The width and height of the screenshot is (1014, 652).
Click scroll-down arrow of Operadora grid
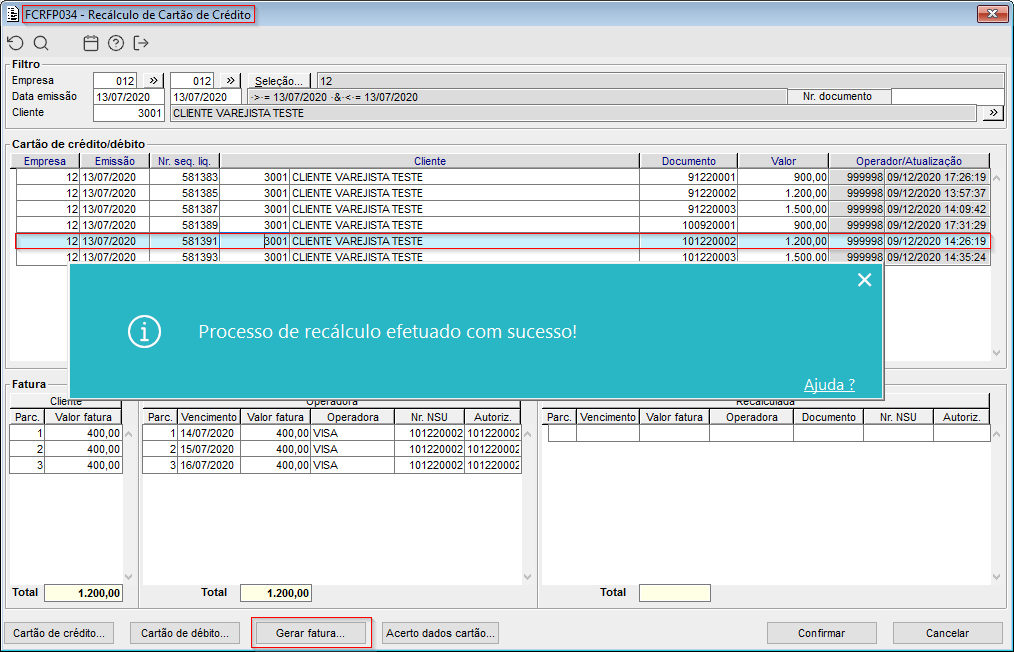tap(527, 576)
